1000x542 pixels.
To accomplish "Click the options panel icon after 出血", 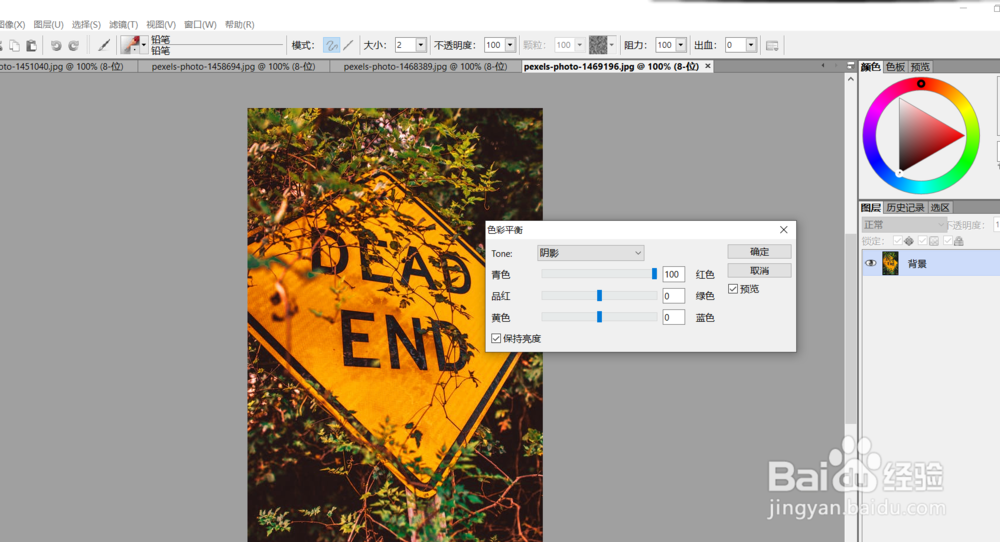I will coord(772,45).
